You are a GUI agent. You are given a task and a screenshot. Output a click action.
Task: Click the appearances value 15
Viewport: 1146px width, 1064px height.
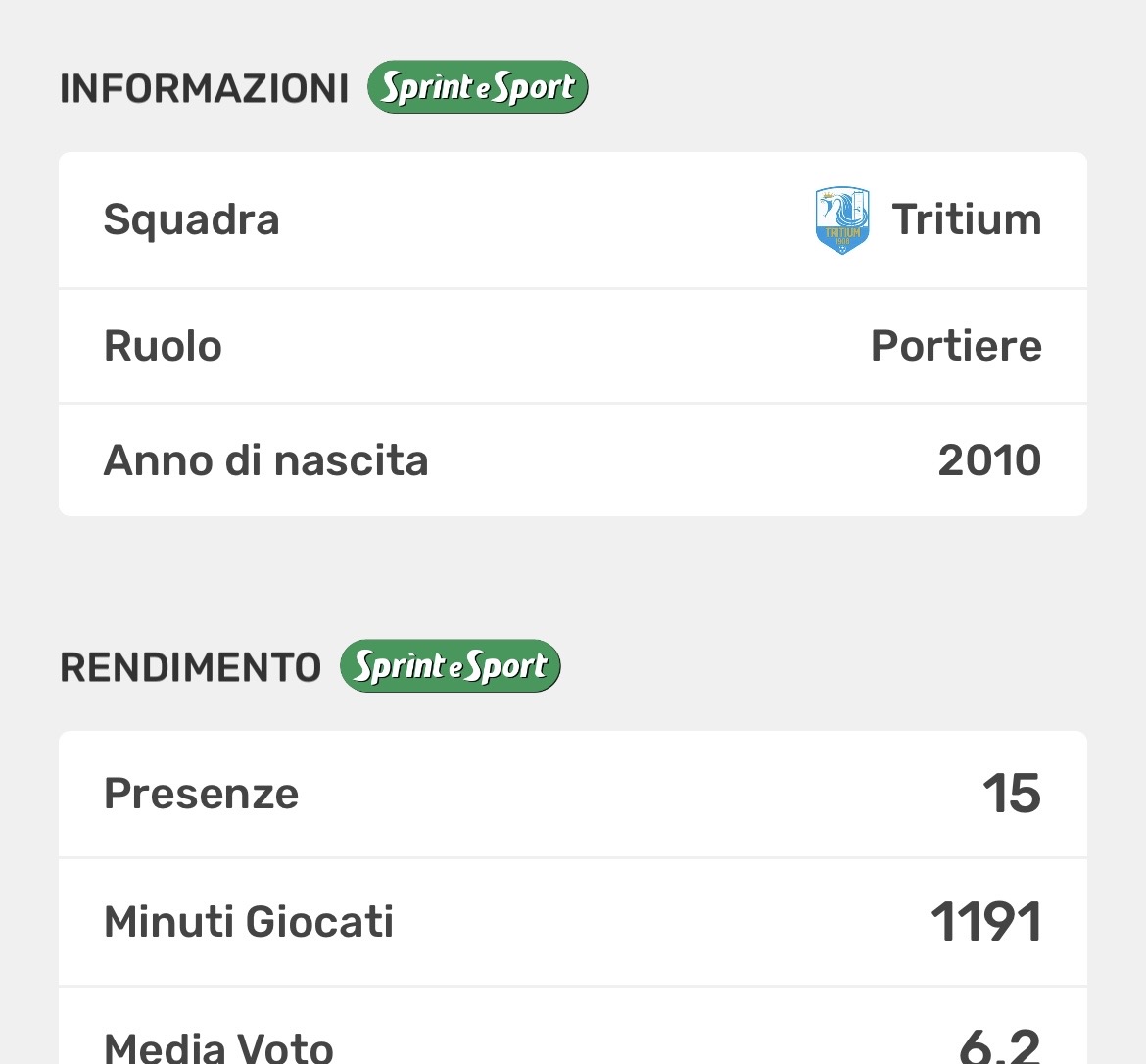click(x=1012, y=794)
